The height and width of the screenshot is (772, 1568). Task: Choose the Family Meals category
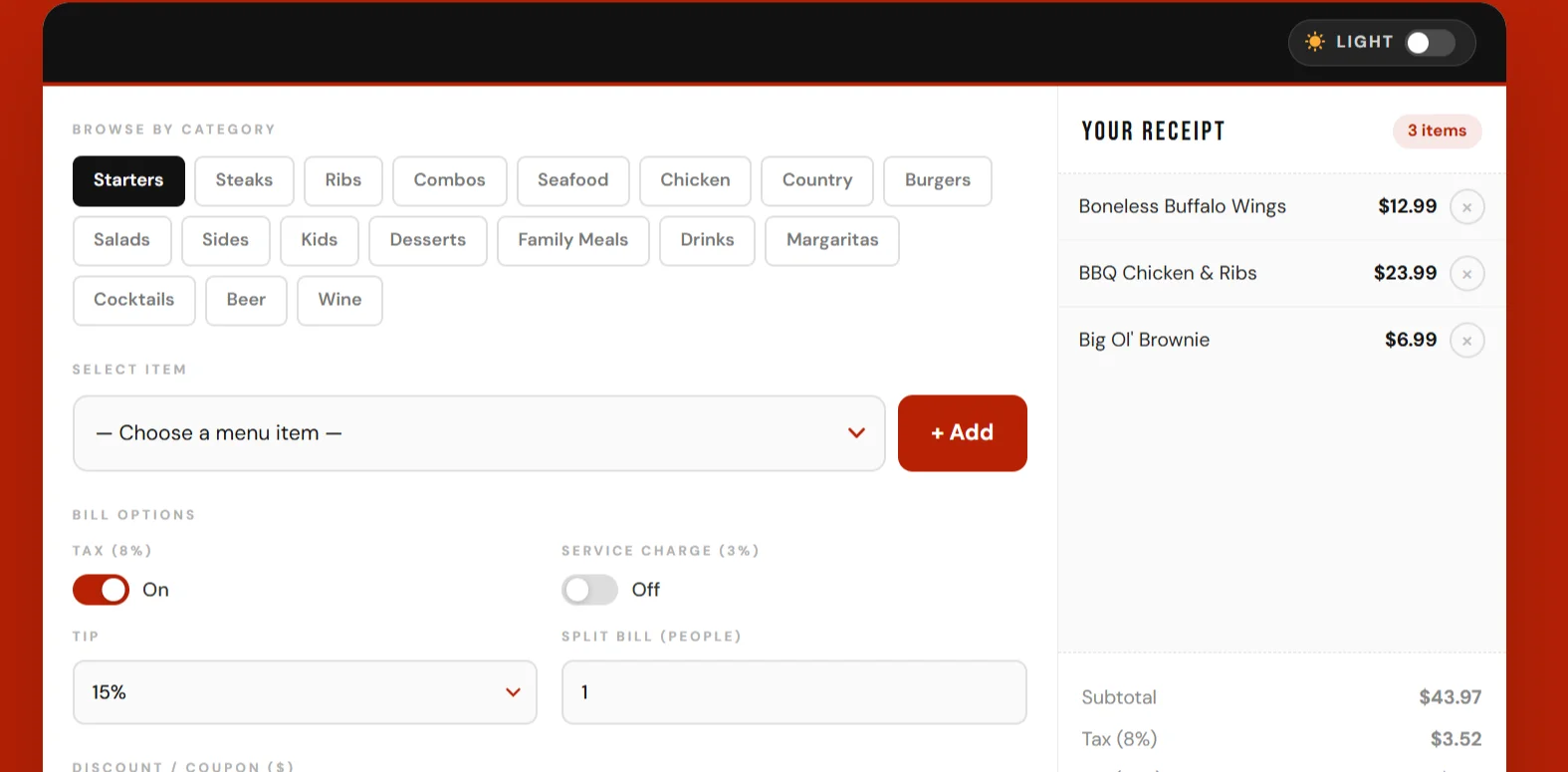coord(572,241)
